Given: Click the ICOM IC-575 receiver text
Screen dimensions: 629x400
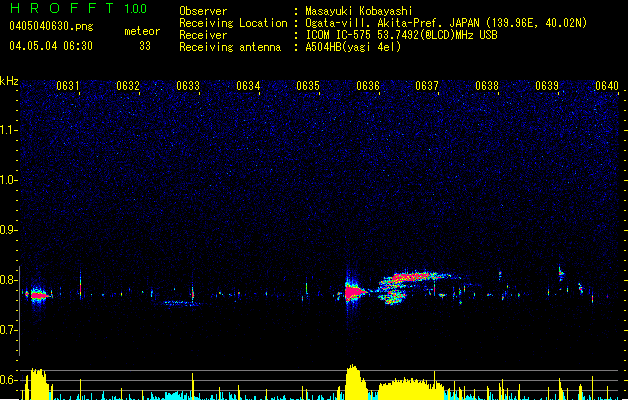Looking at the screenshot, I should pos(401,35).
